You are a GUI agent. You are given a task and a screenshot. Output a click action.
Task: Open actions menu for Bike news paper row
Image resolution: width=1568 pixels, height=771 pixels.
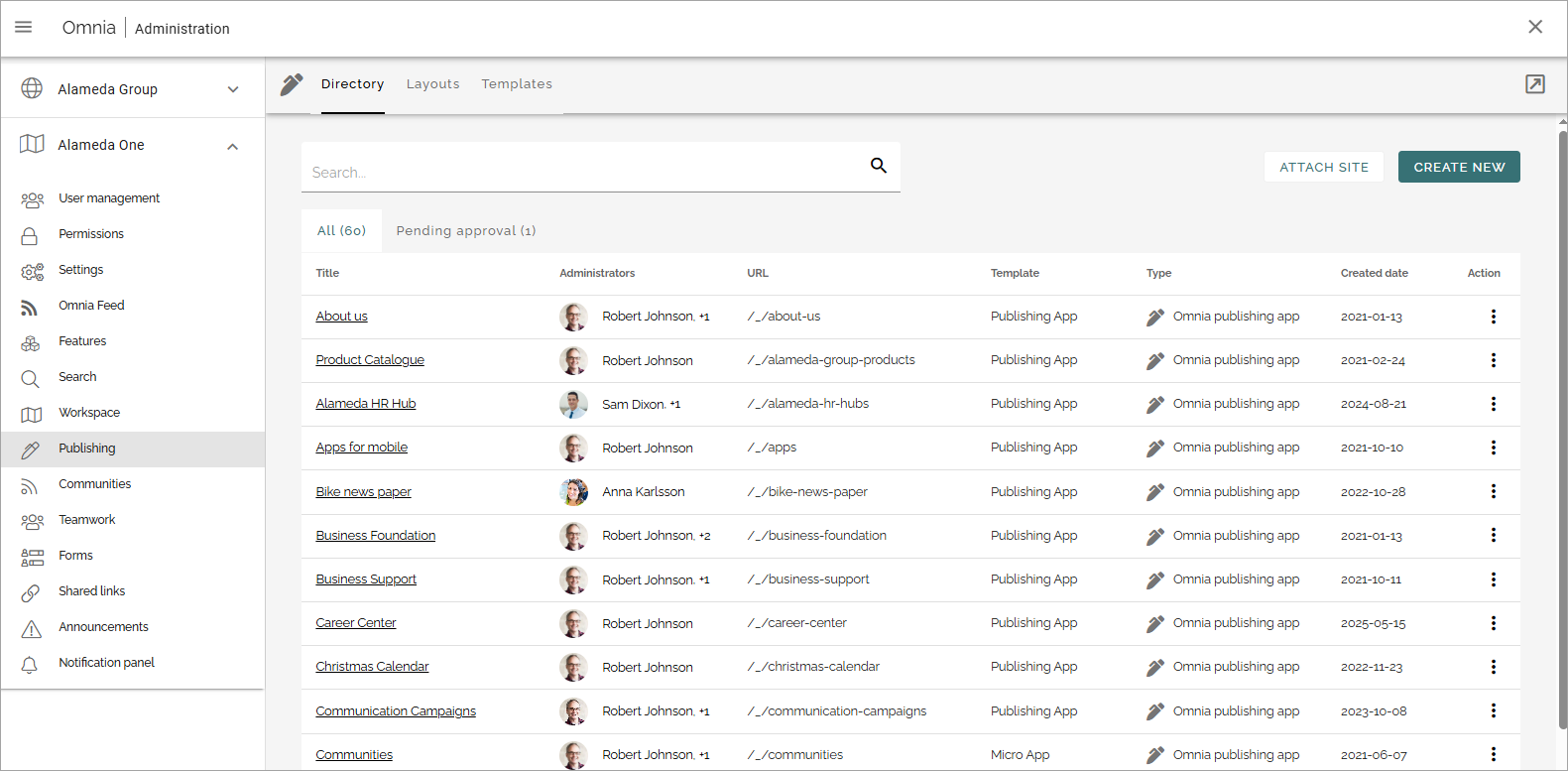pos(1493,491)
